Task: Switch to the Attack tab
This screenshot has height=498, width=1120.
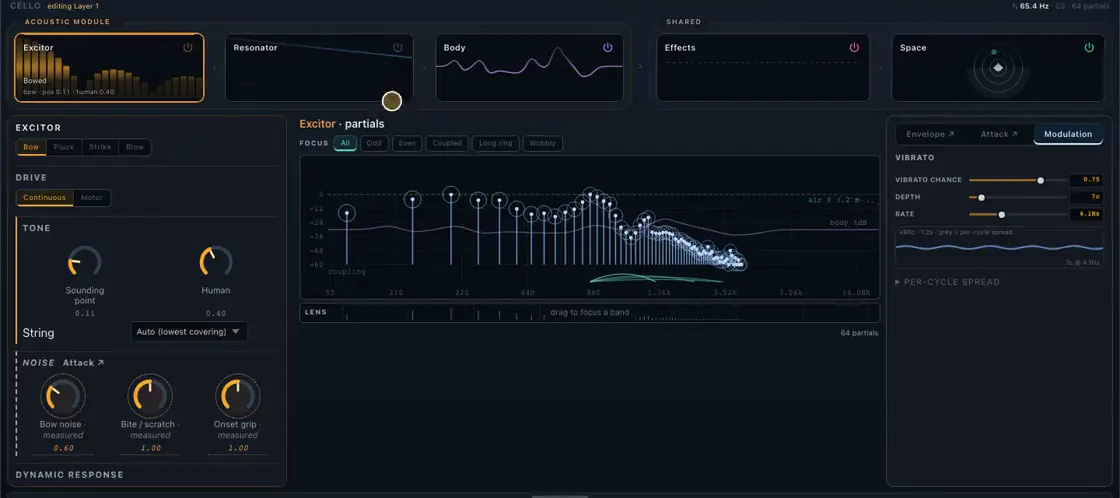Action: [x=999, y=134]
